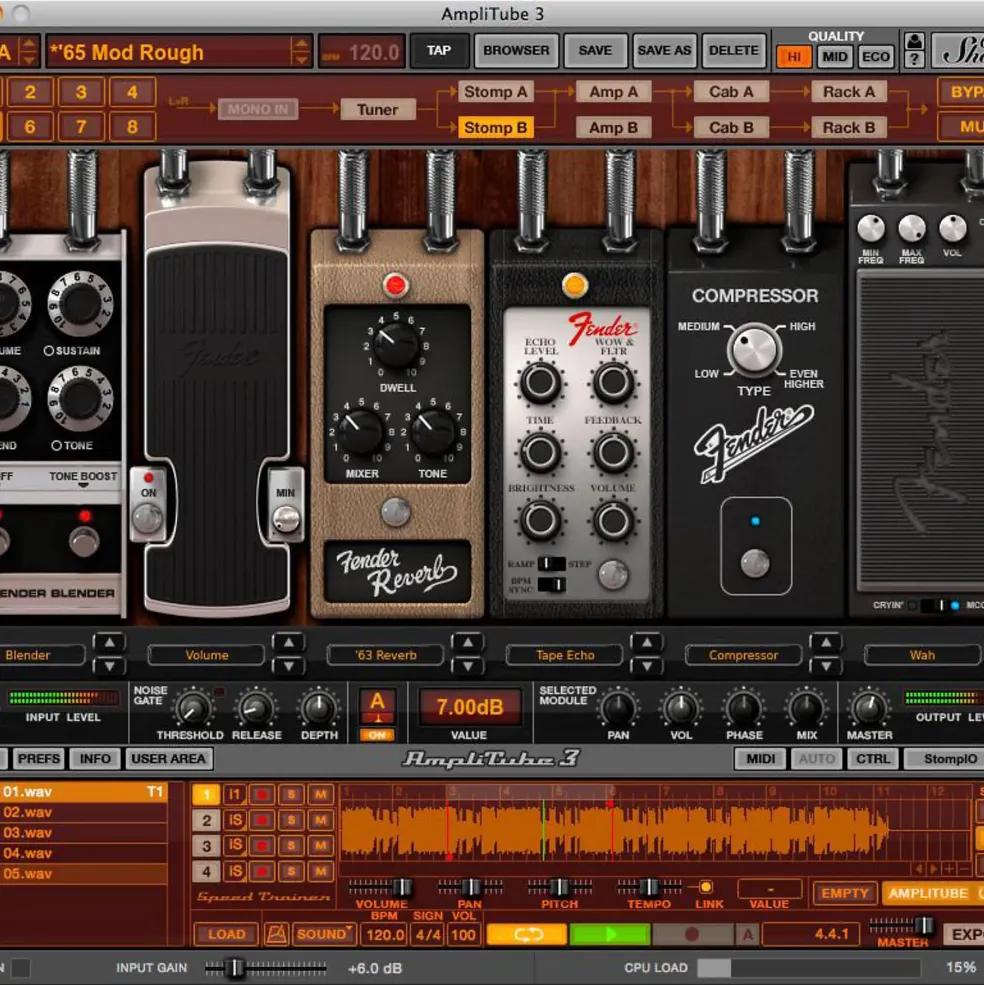
Task: Move '63 Reverb slot up with arrow
Action: [x=467, y=643]
